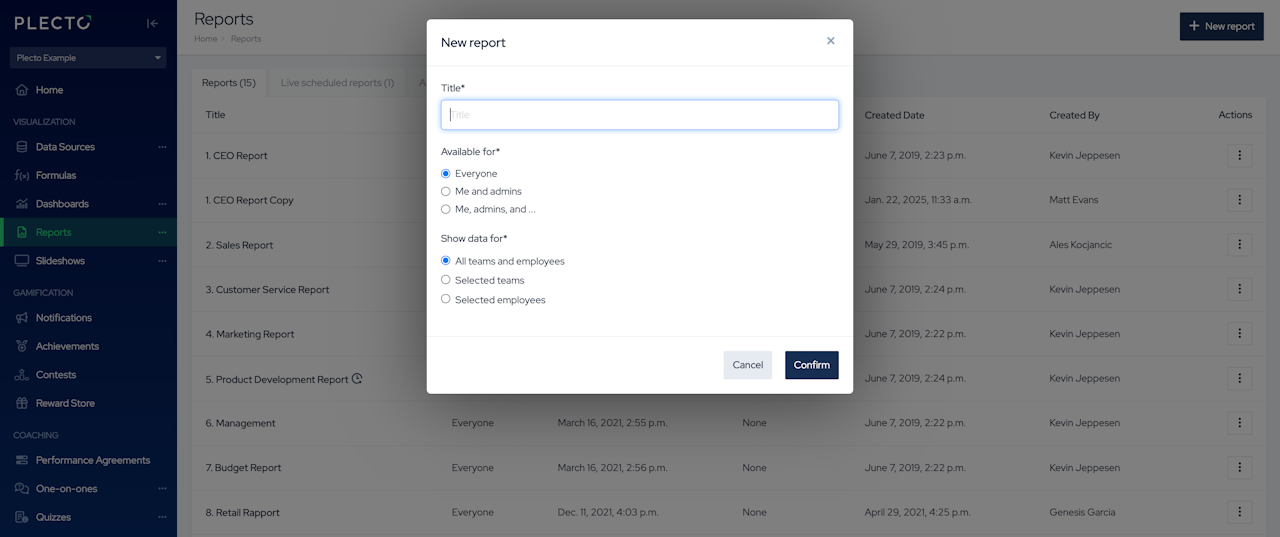Click the Notifications megaphone icon
1280x537 pixels.
(x=22, y=318)
